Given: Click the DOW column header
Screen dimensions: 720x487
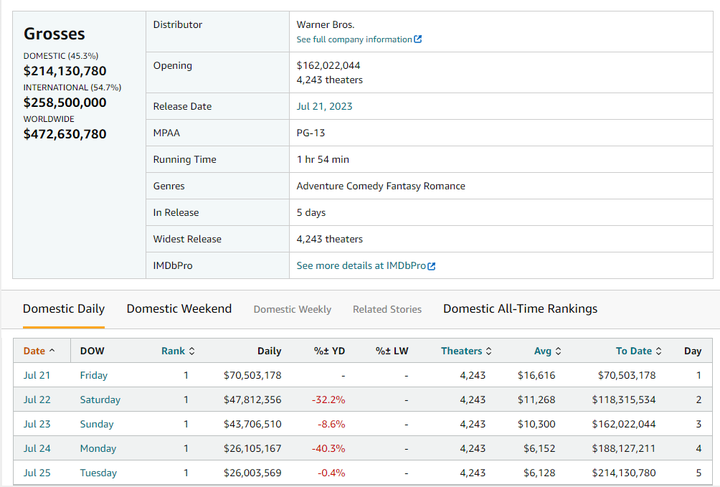Looking at the screenshot, I should coord(92,351).
